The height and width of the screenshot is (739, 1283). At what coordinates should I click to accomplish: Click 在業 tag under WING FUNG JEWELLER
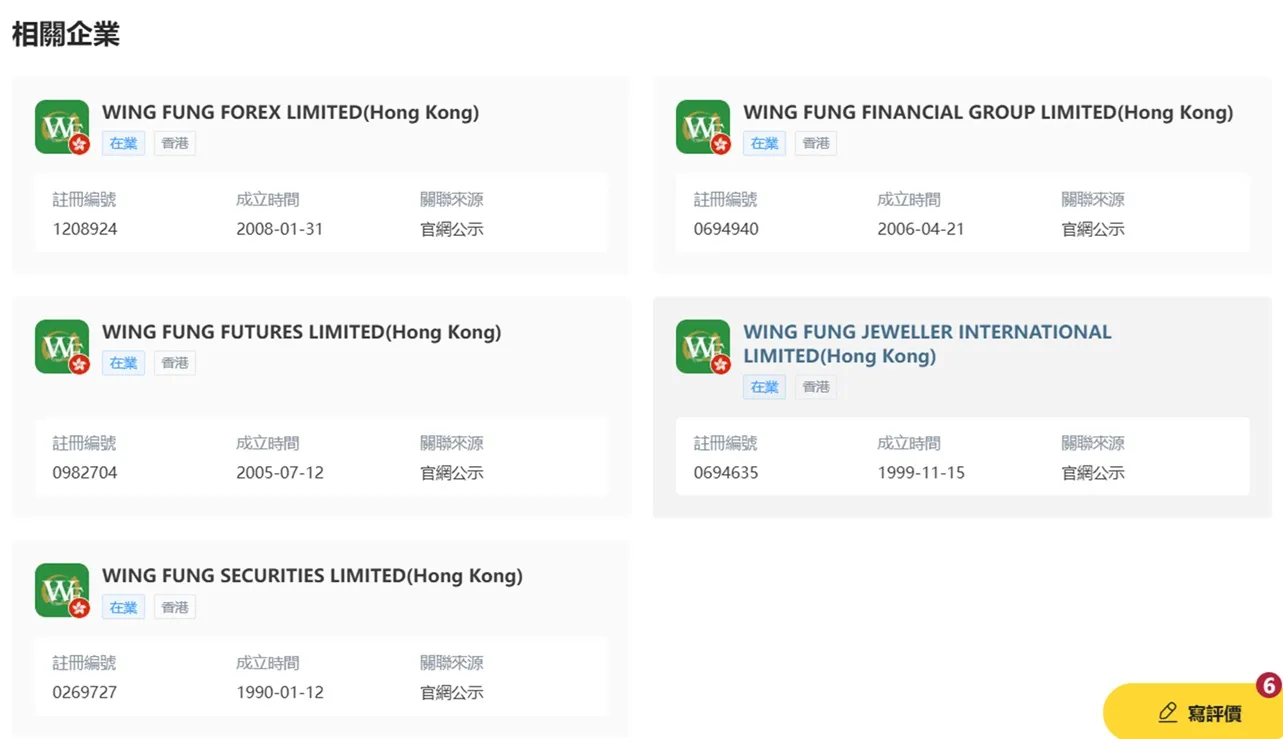tap(764, 387)
